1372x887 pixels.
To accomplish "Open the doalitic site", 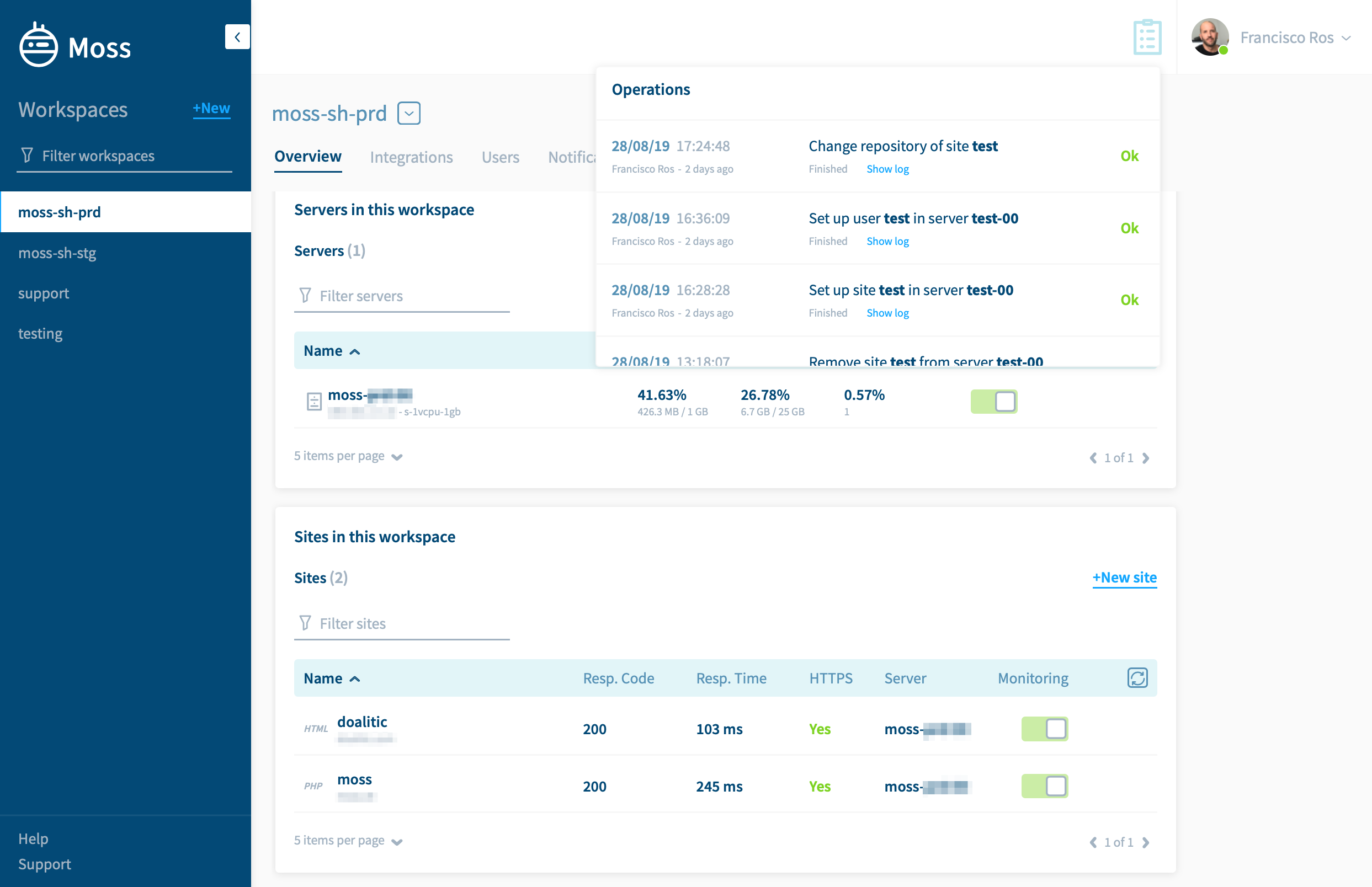I will pyautogui.click(x=362, y=722).
